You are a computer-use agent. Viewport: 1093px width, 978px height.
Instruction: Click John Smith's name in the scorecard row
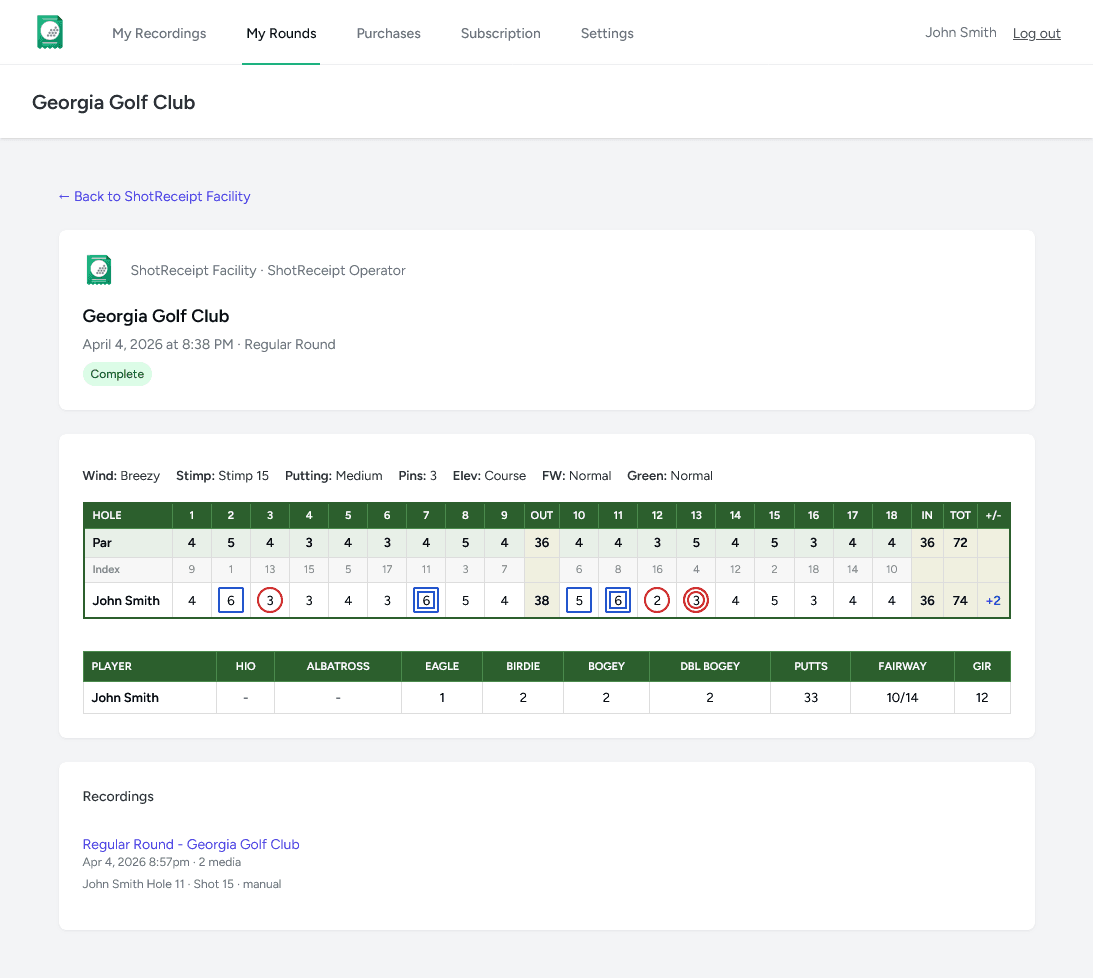pyautogui.click(x=126, y=600)
